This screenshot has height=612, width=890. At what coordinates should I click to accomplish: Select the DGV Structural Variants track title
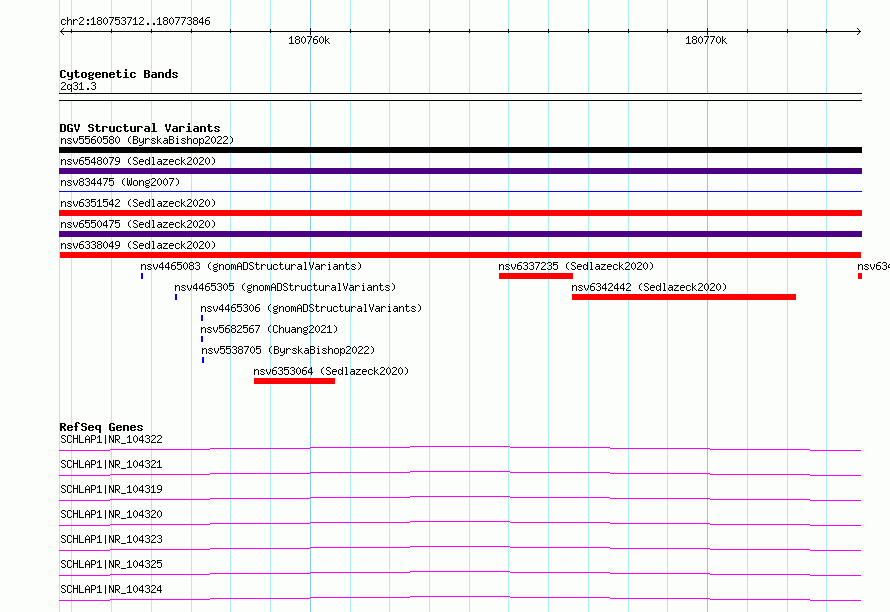pyautogui.click(x=140, y=128)
